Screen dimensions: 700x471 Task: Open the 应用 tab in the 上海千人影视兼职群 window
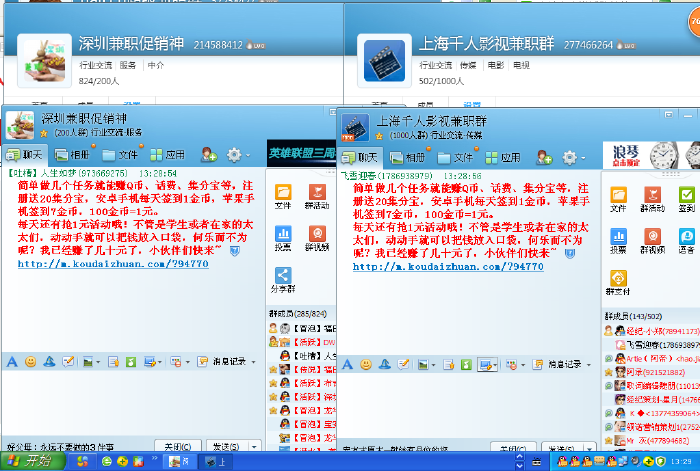pyautogui.click(x=503, y=158)
